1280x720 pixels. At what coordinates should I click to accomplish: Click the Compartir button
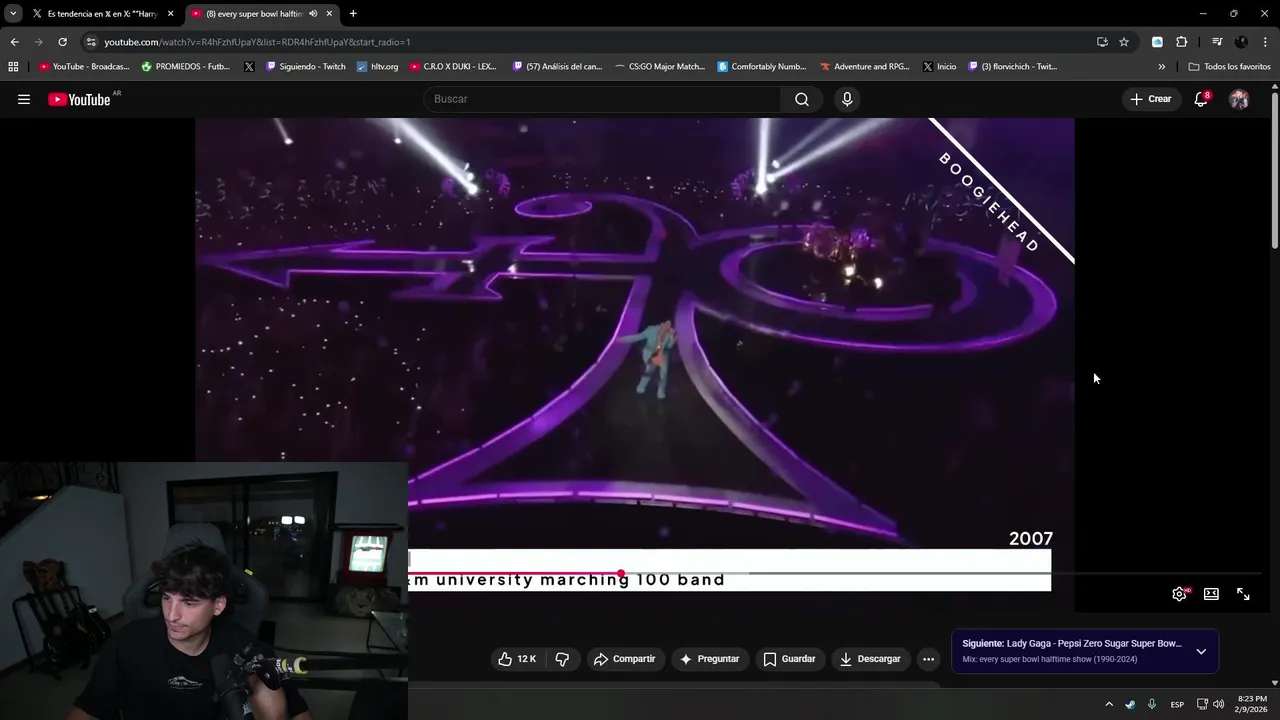point(624,659)
